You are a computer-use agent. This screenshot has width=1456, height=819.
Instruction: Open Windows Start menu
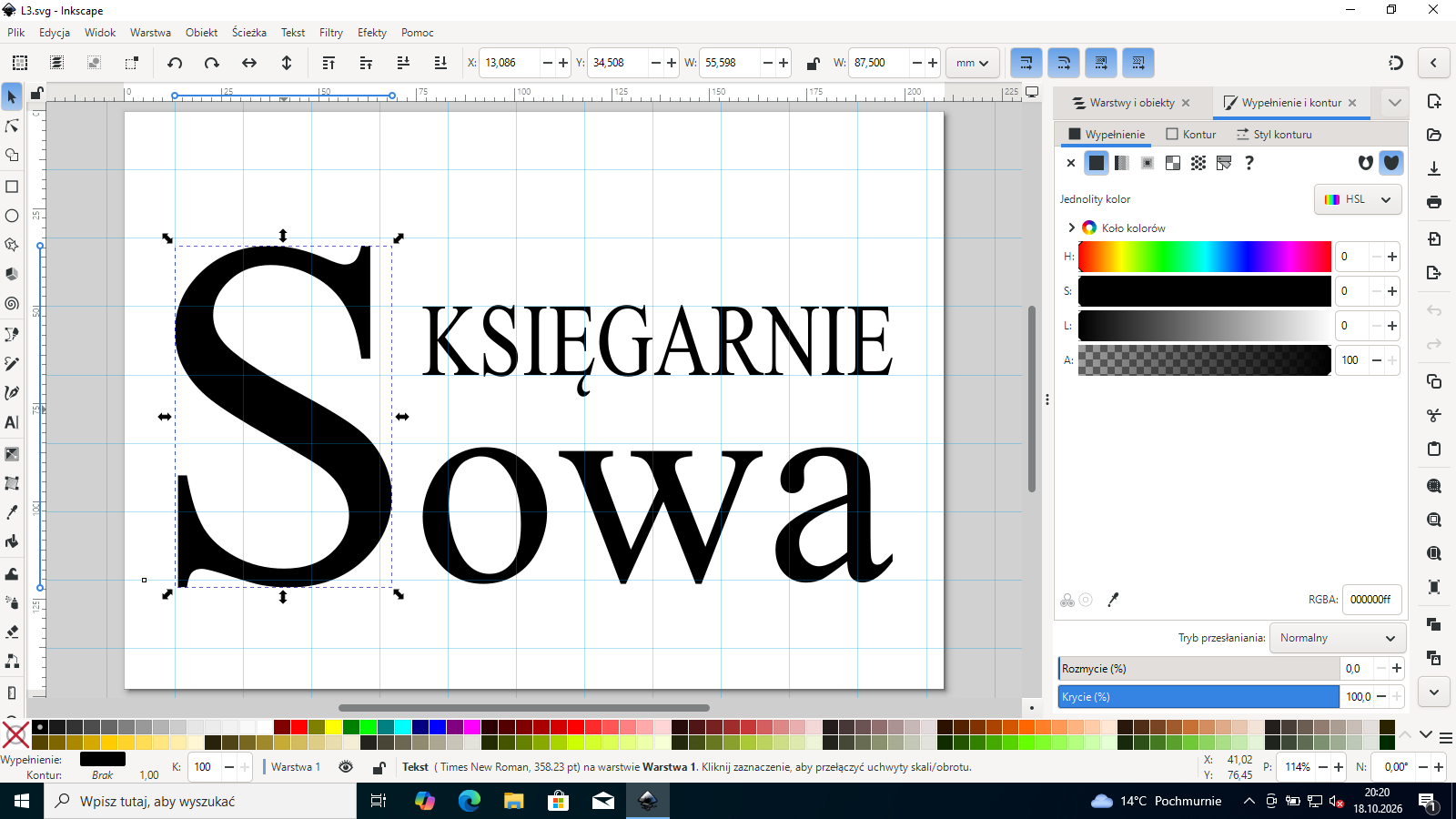point(22,801)
